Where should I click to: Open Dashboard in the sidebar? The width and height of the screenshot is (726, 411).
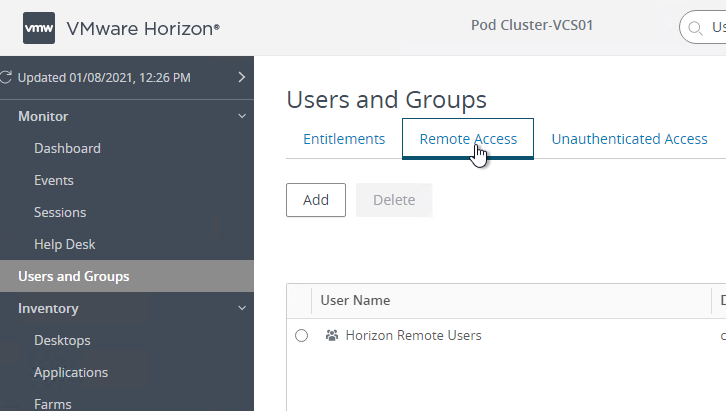[x=67, y=148]
